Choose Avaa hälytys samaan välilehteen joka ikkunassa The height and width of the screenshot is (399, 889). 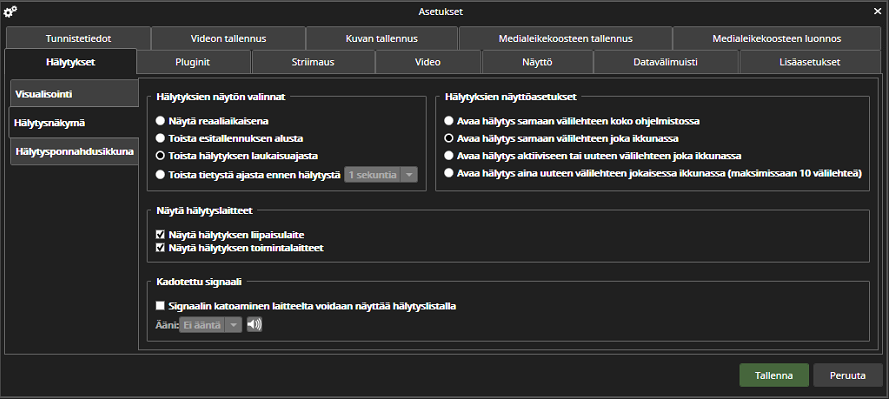click(x=449, y=138)
